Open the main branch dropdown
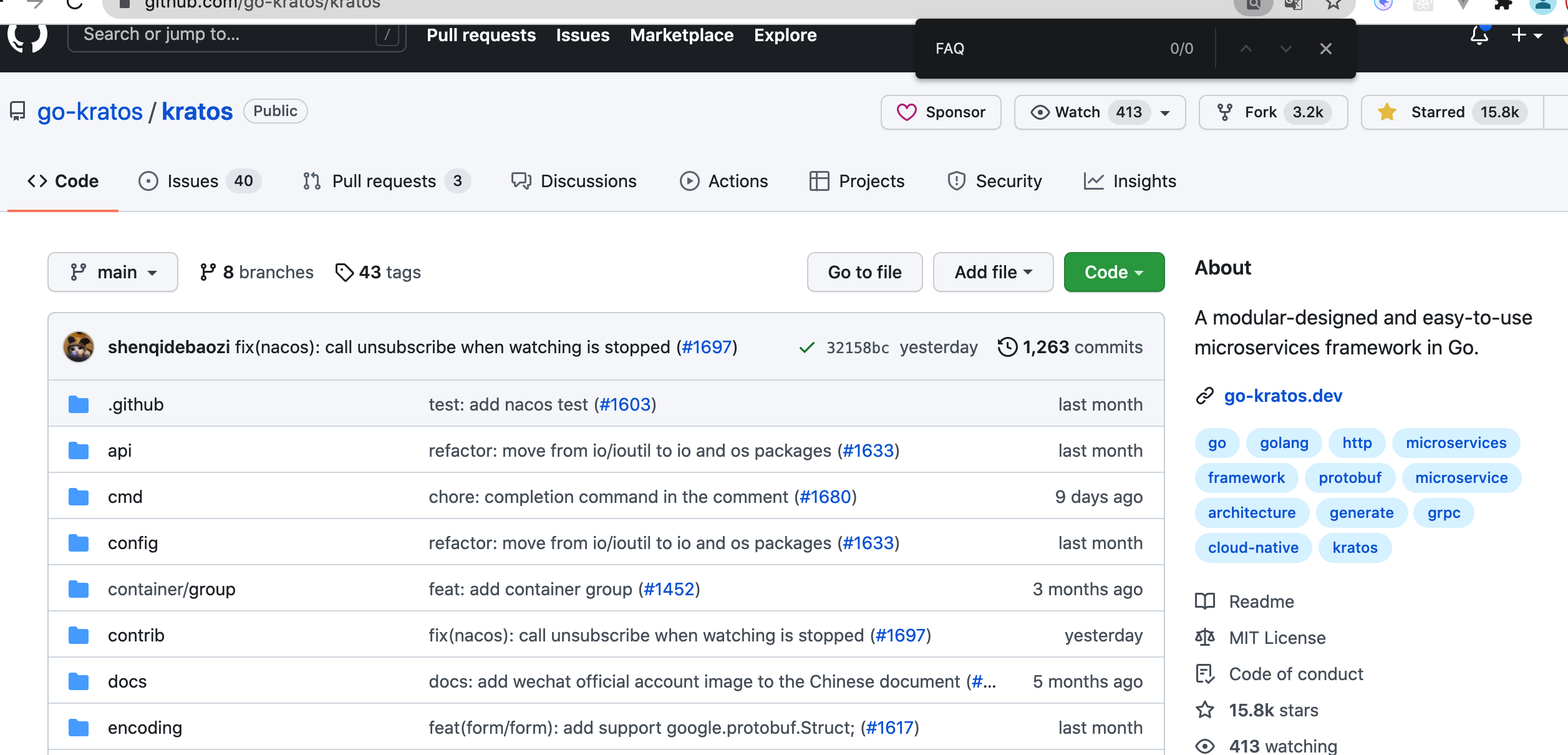 (x=112, y=272)
